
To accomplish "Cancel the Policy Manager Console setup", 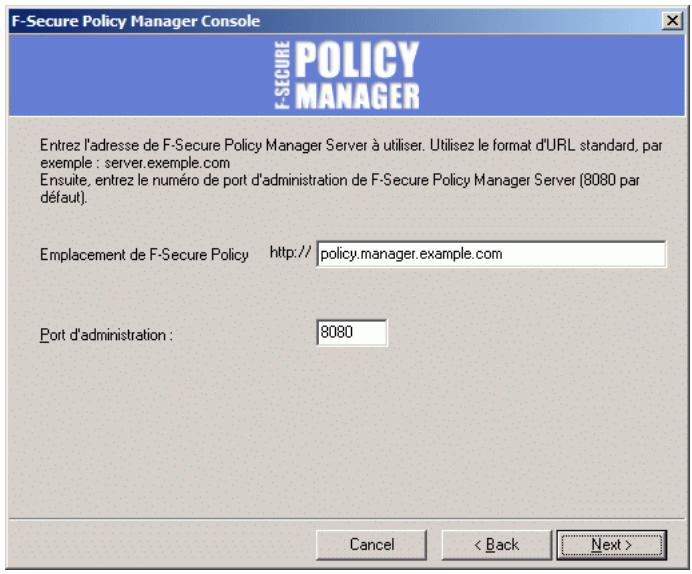I will pos(371,545).
